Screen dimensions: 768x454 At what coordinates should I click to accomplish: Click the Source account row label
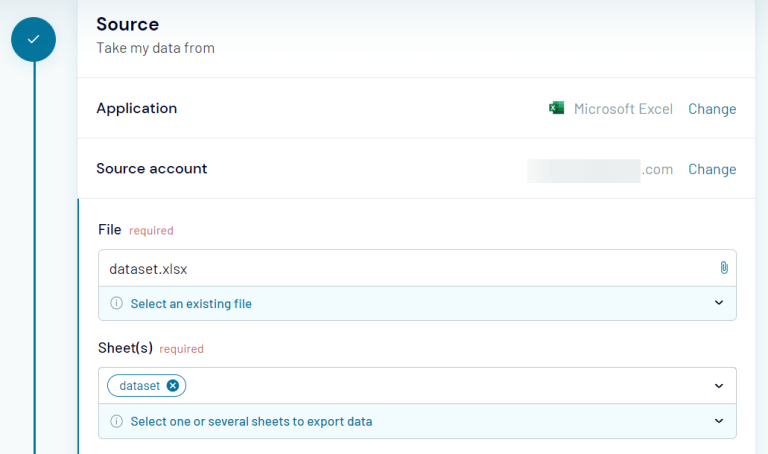pos(151,168)
